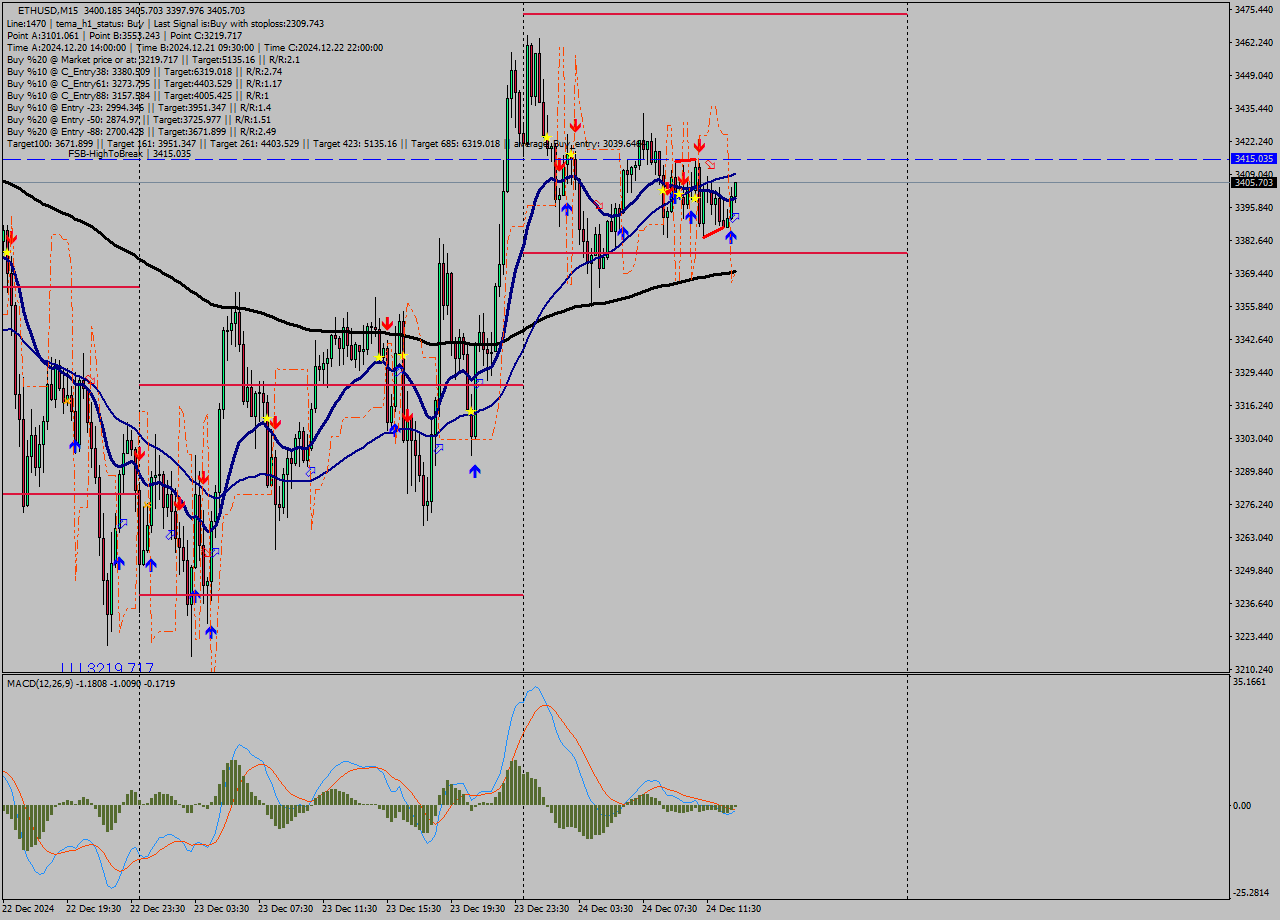This screenshot has width=1280, height=920.
Task: Click the 22 Dec 23:30 time label
Action: point(157,909)
